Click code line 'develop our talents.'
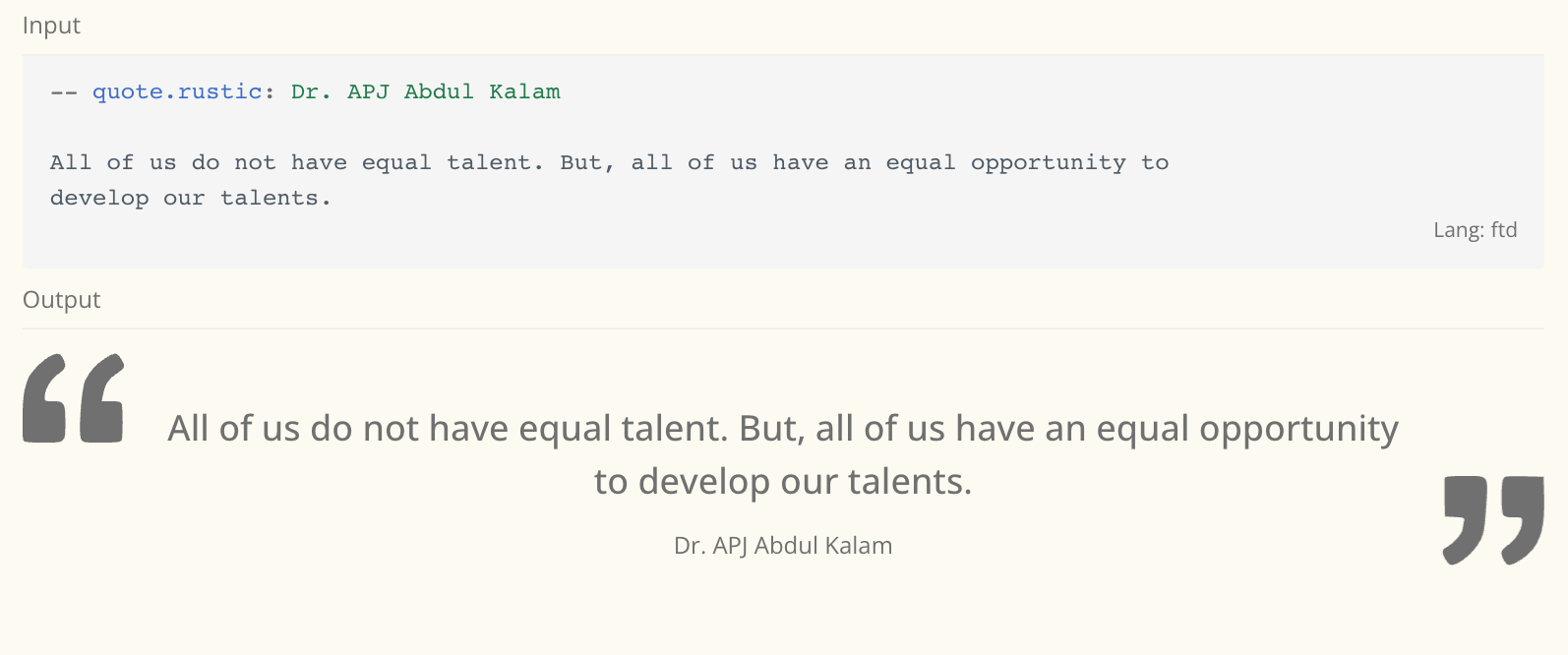This screenshot has width=1568, height=655. click(x=191, y=199)
